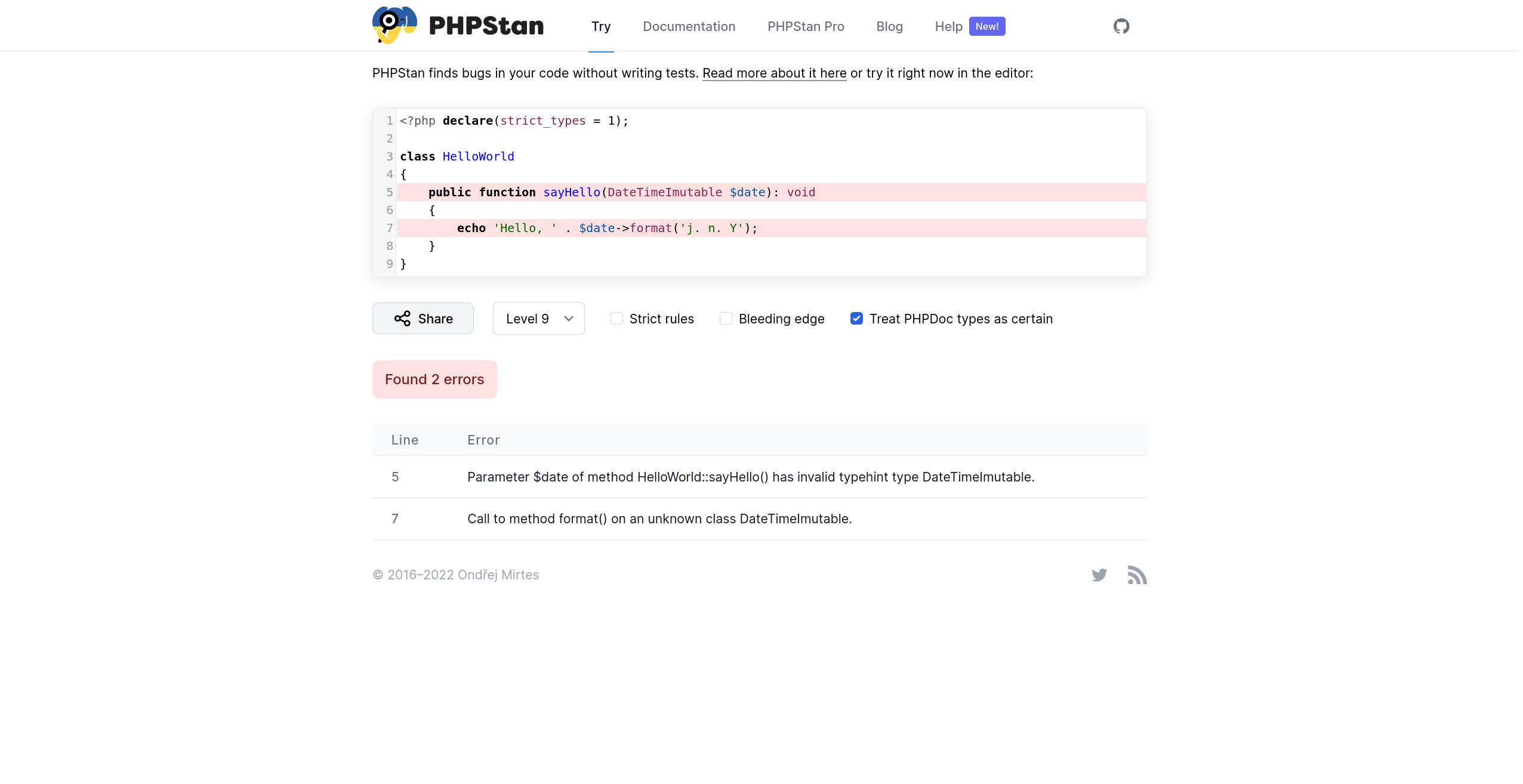Click the PHPStan elephant logo
The width and height of the screenshot is (1523, 784).
[394, 25]
